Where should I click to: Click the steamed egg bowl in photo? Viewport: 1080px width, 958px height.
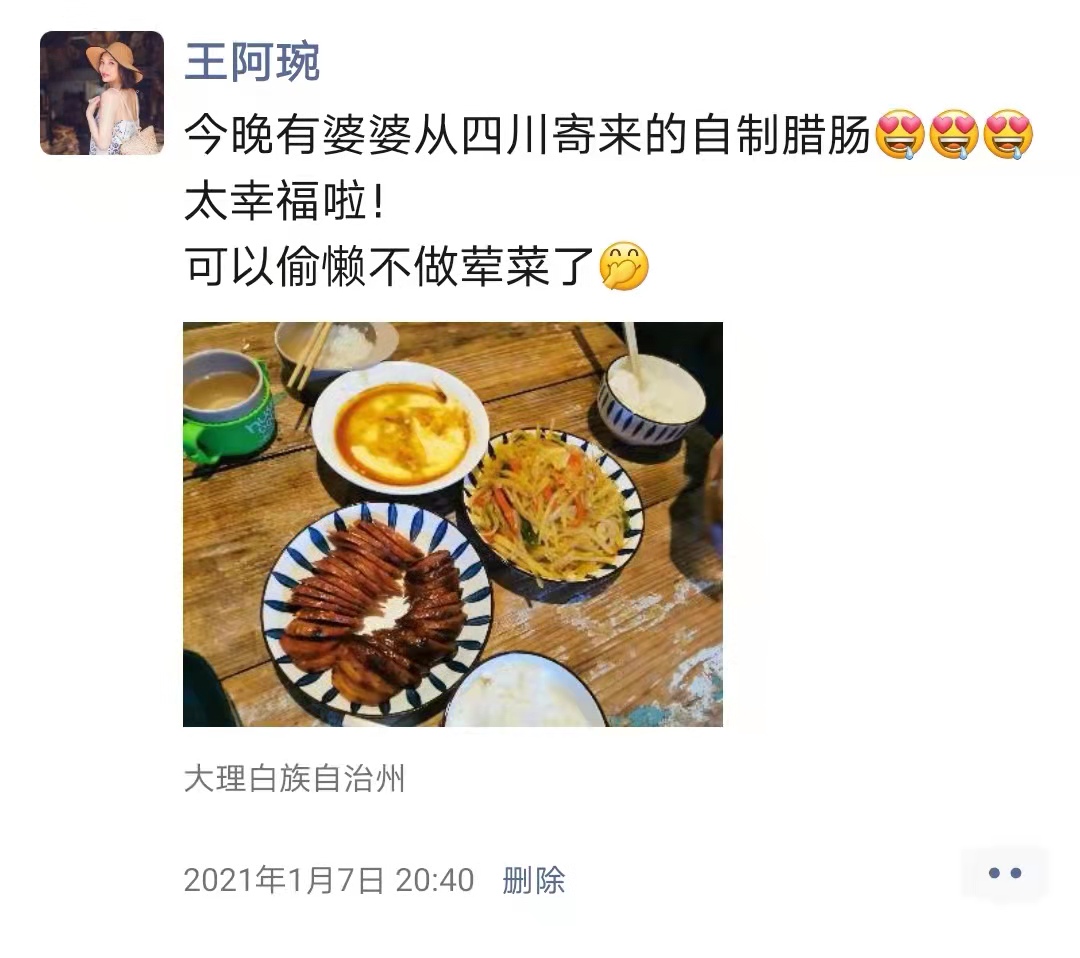pos(400,428)
